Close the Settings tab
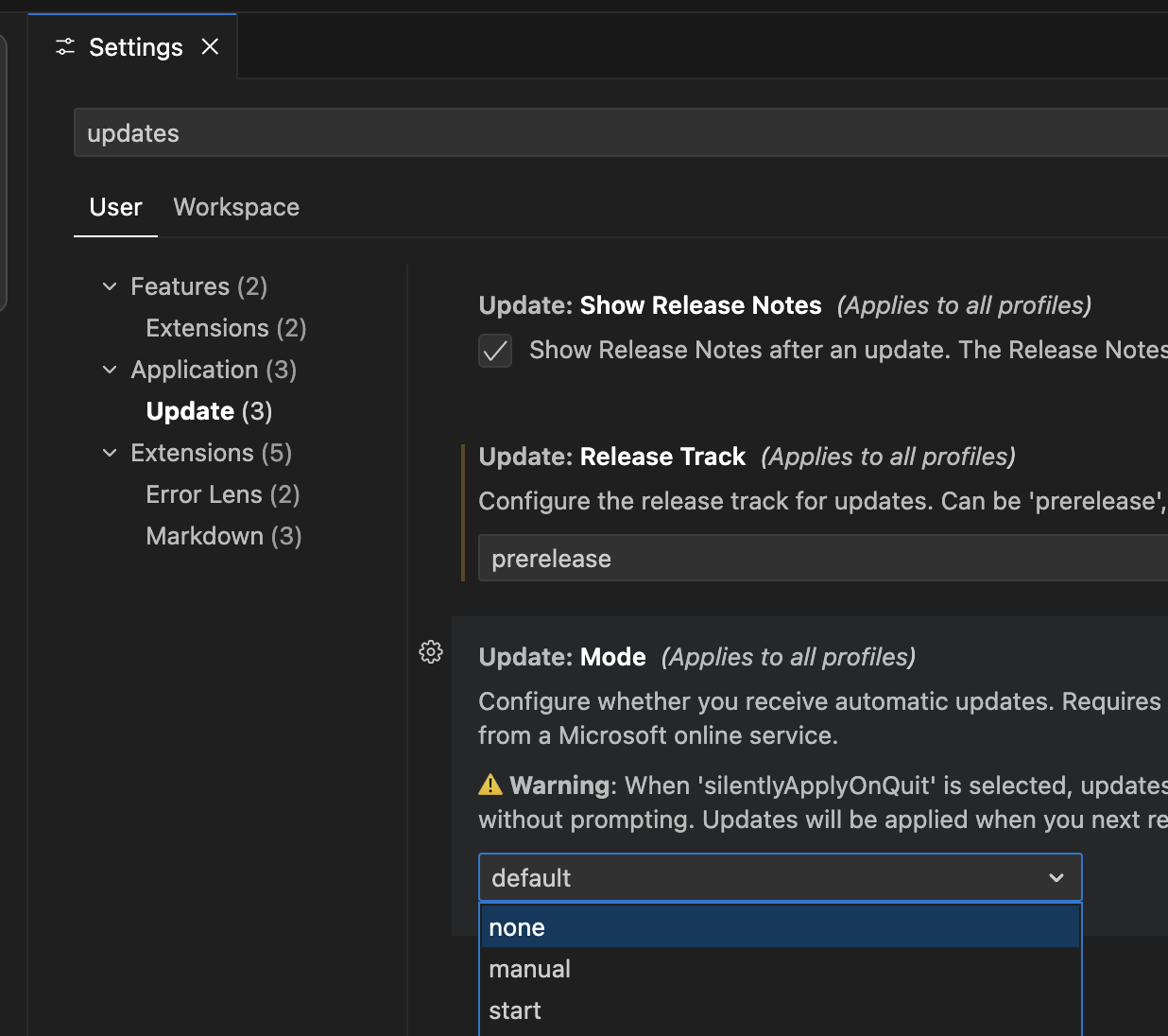1168x1036 pixels. (x=210, y=47)
